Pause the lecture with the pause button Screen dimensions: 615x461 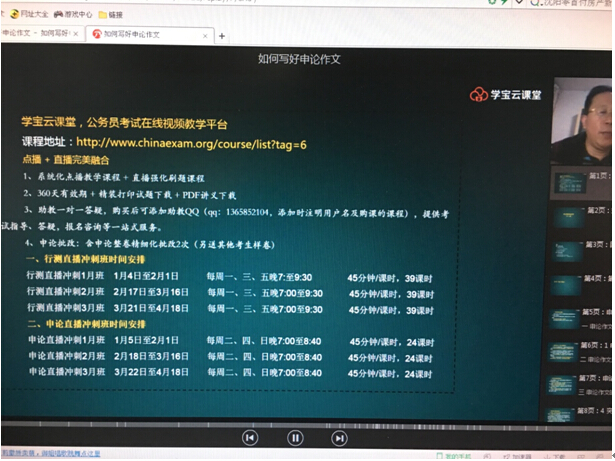pyautogui.click(x=295, y=438)
